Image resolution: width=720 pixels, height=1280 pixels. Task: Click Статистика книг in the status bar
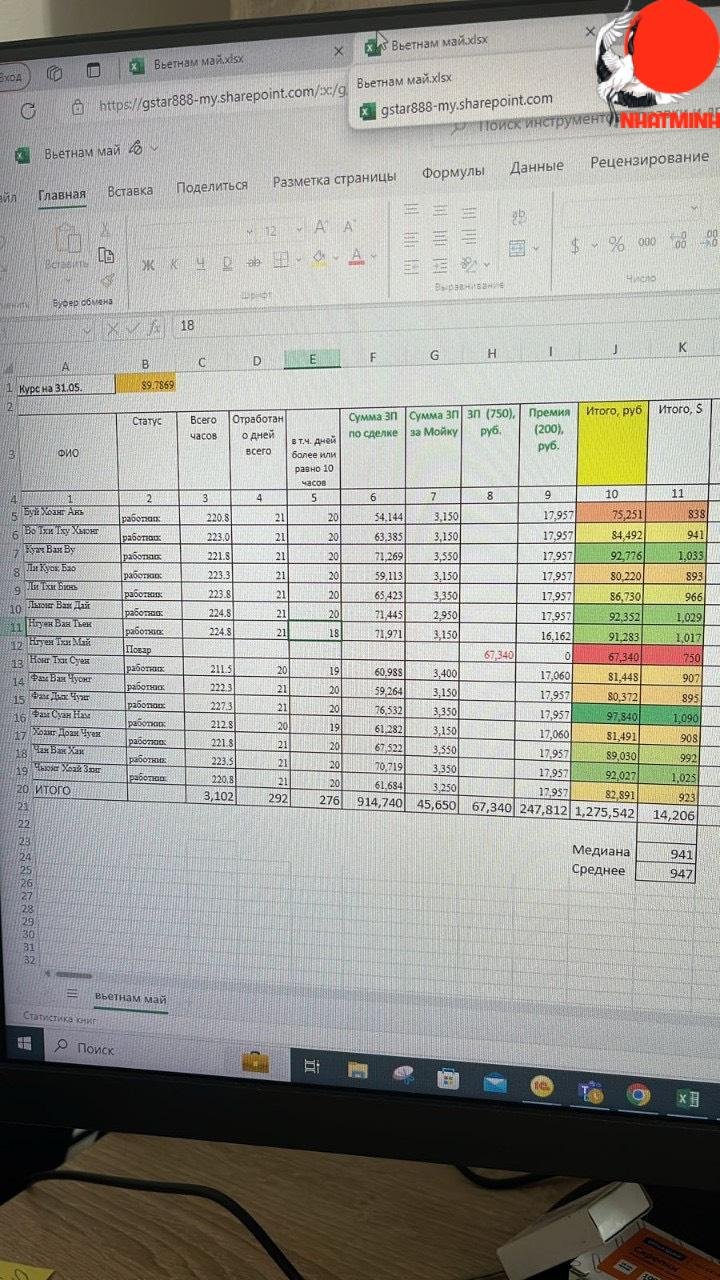point(62,1017)
